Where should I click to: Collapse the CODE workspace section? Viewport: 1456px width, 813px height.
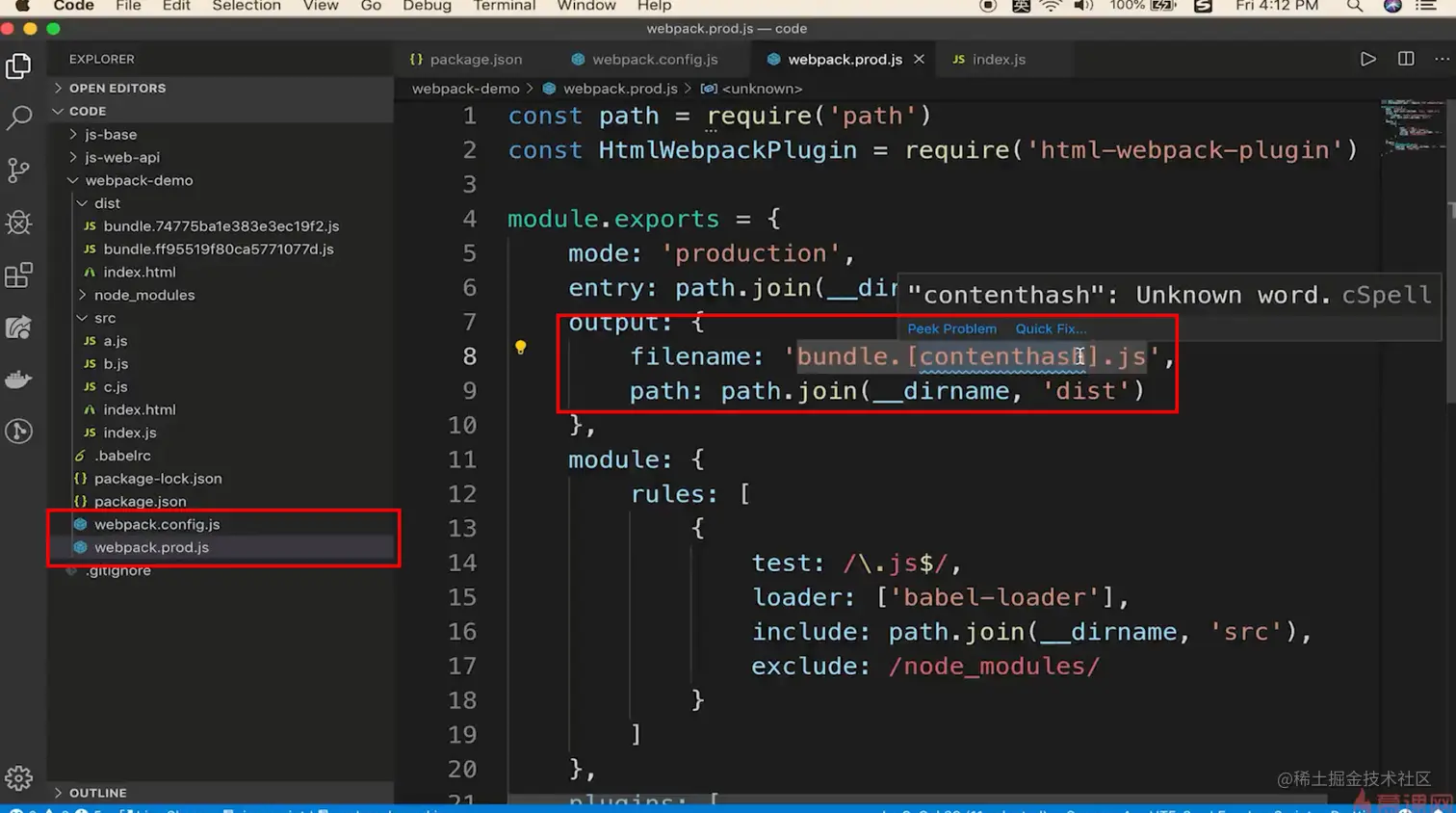pos(221,111)
